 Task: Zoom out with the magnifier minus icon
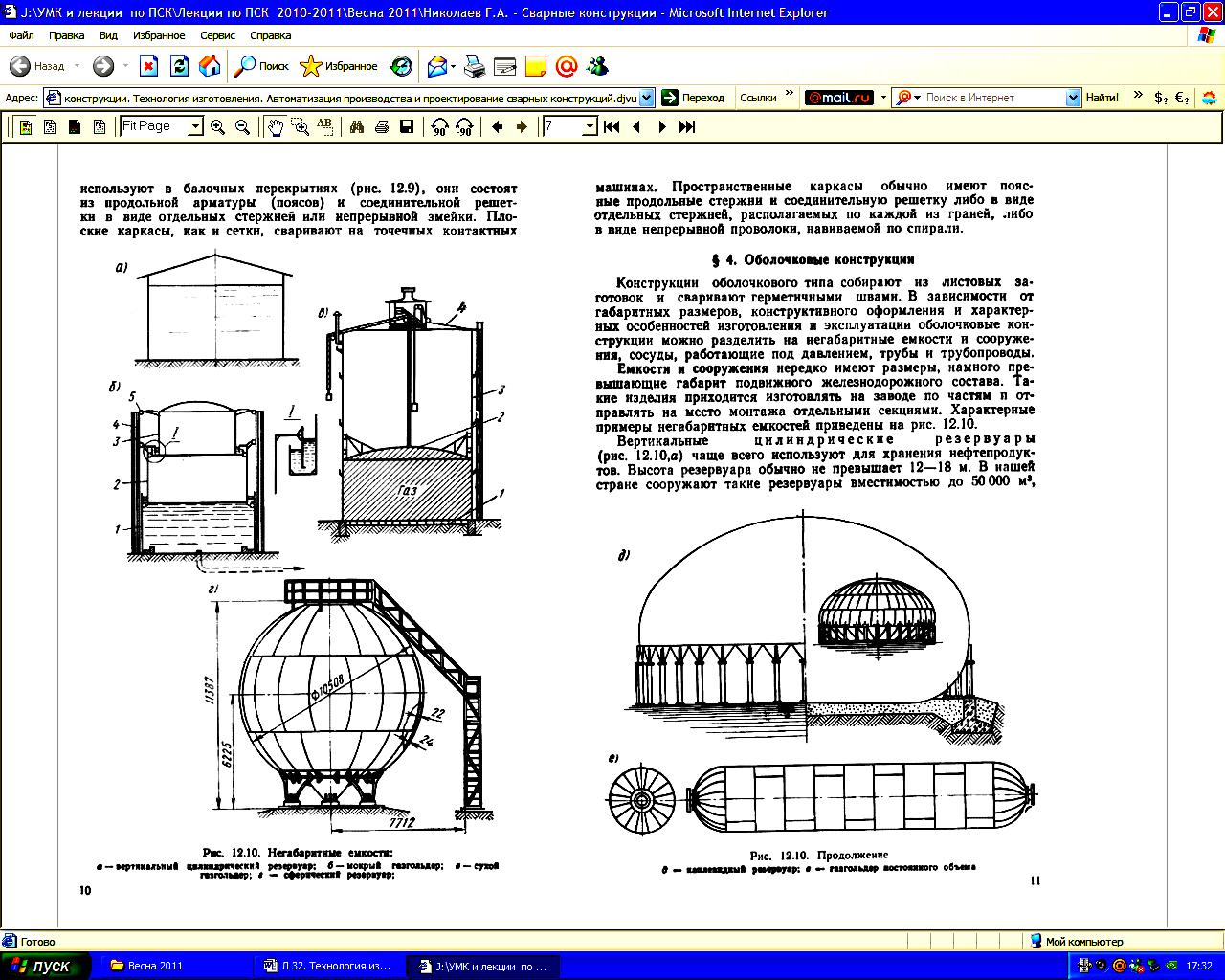[243, 126]
